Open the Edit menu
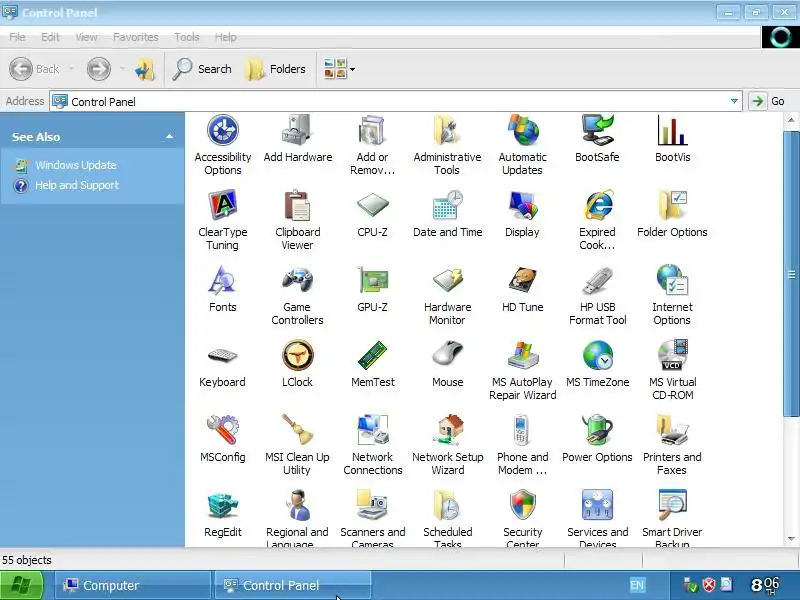This screenshot has width=800, height=600. click(50, 37)
